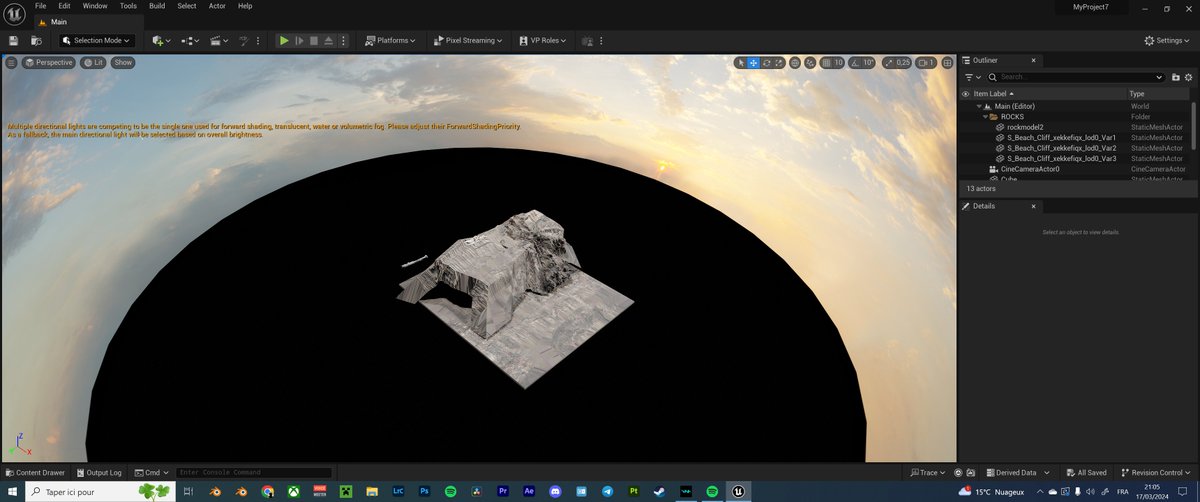Open the Pixel Streaming dropdown

coord(468,41)
